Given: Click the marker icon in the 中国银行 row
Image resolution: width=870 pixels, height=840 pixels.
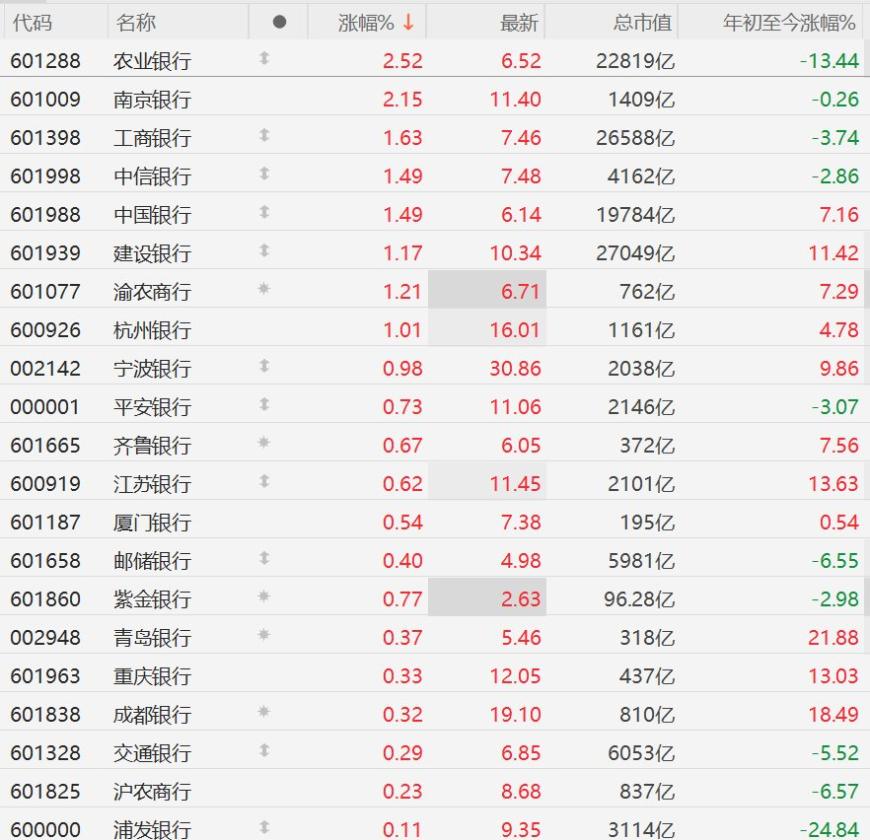Looking at the screenshot, I should (x=265, y=211).
